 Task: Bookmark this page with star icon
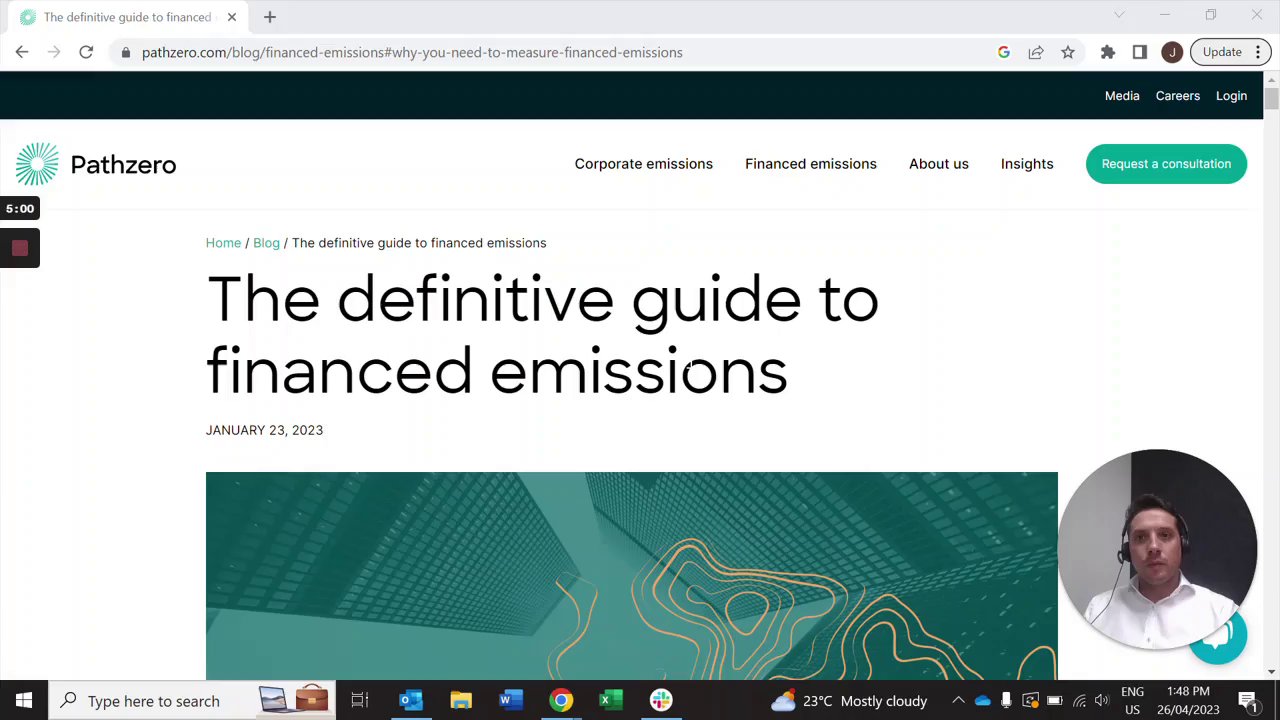pos(1068,52)
